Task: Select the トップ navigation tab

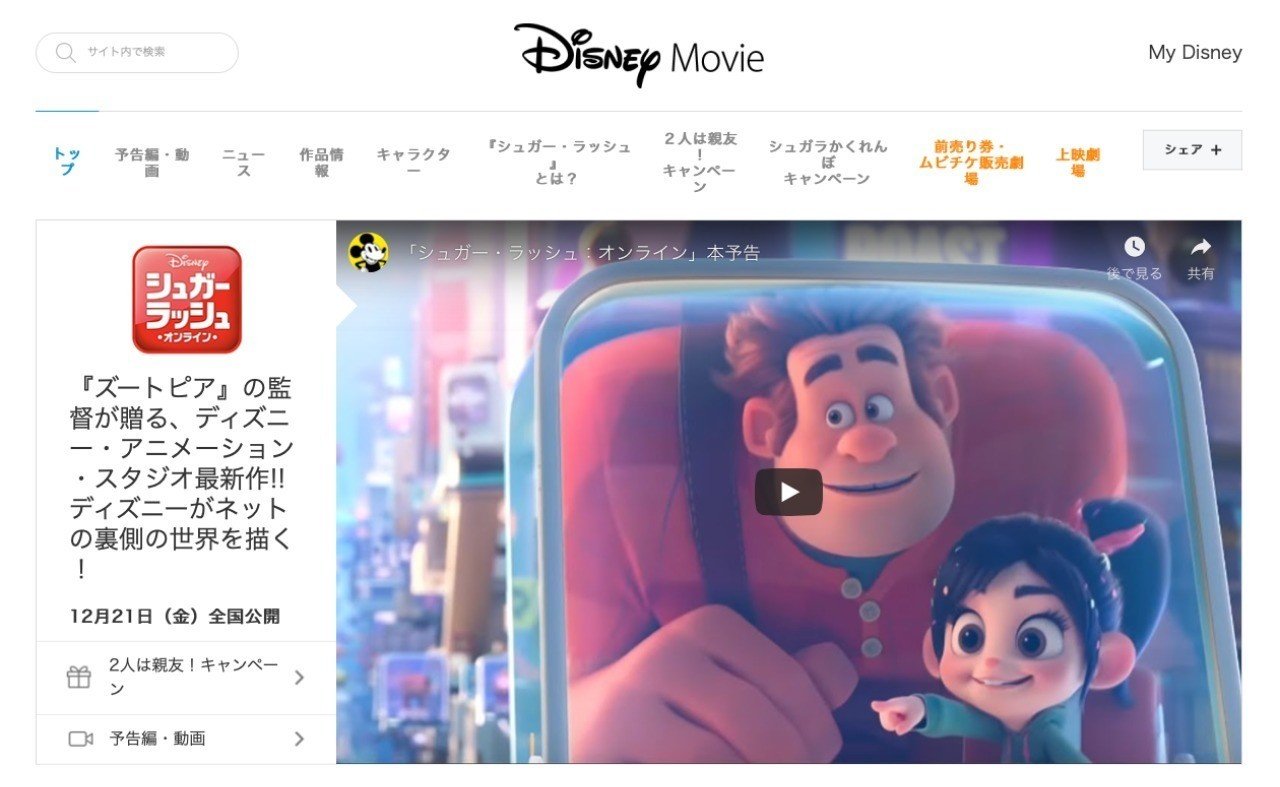Action: [67, 161]
